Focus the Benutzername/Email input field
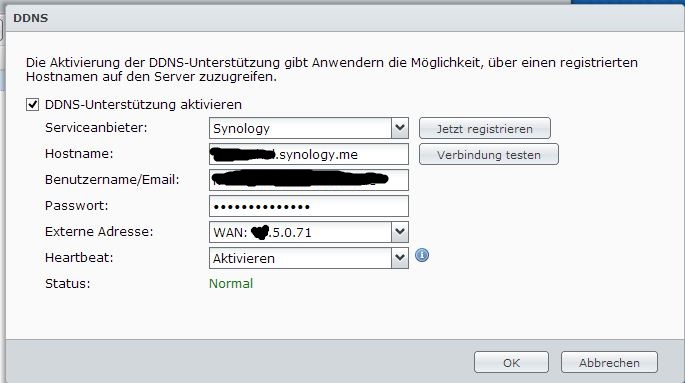The image size is (685, 383). point(309,180)
